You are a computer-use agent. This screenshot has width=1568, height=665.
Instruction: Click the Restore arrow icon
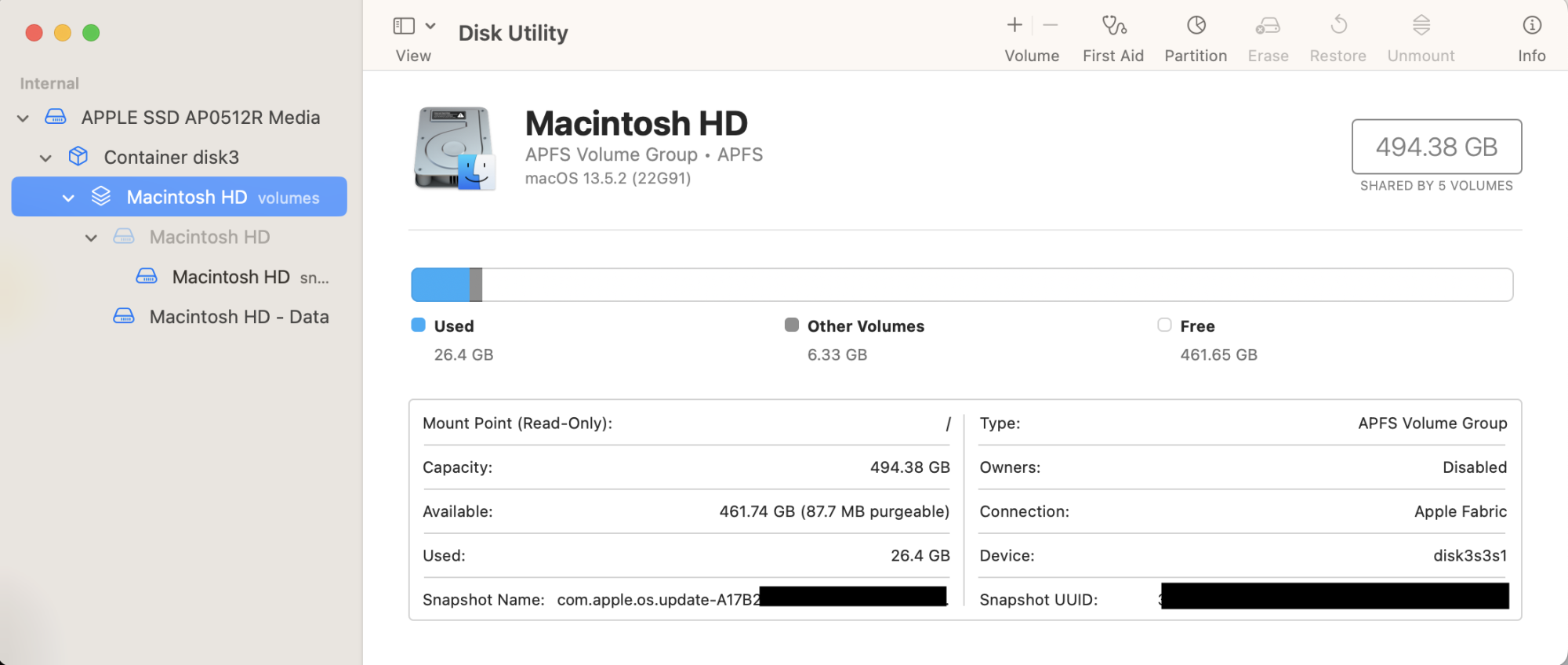(x=1338, y=25)
